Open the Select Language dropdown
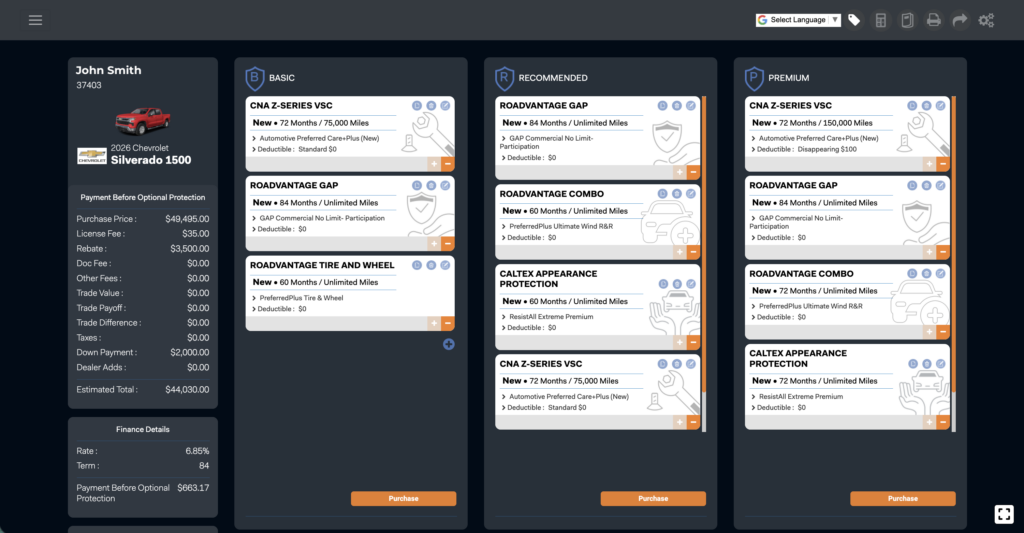The height and width of the screenshot is (533, 1024). 798,20
